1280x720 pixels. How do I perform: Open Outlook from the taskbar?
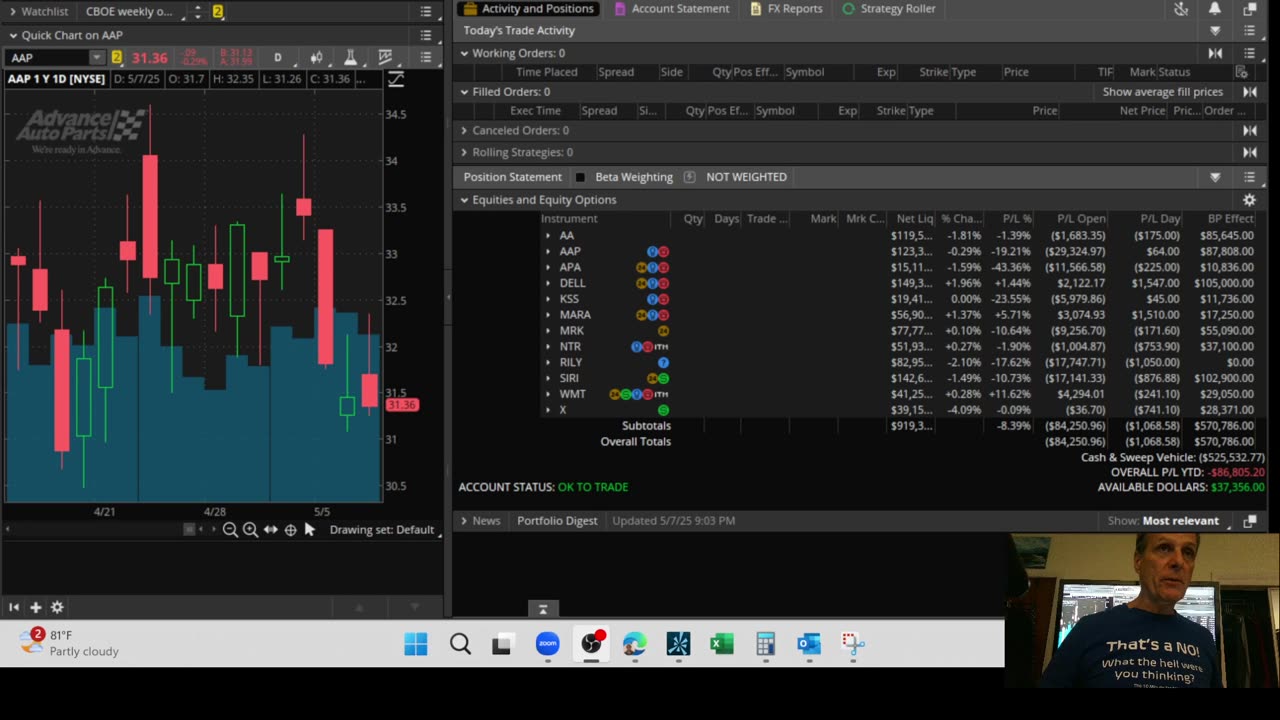pyautogui.click(x=809, y=644)
